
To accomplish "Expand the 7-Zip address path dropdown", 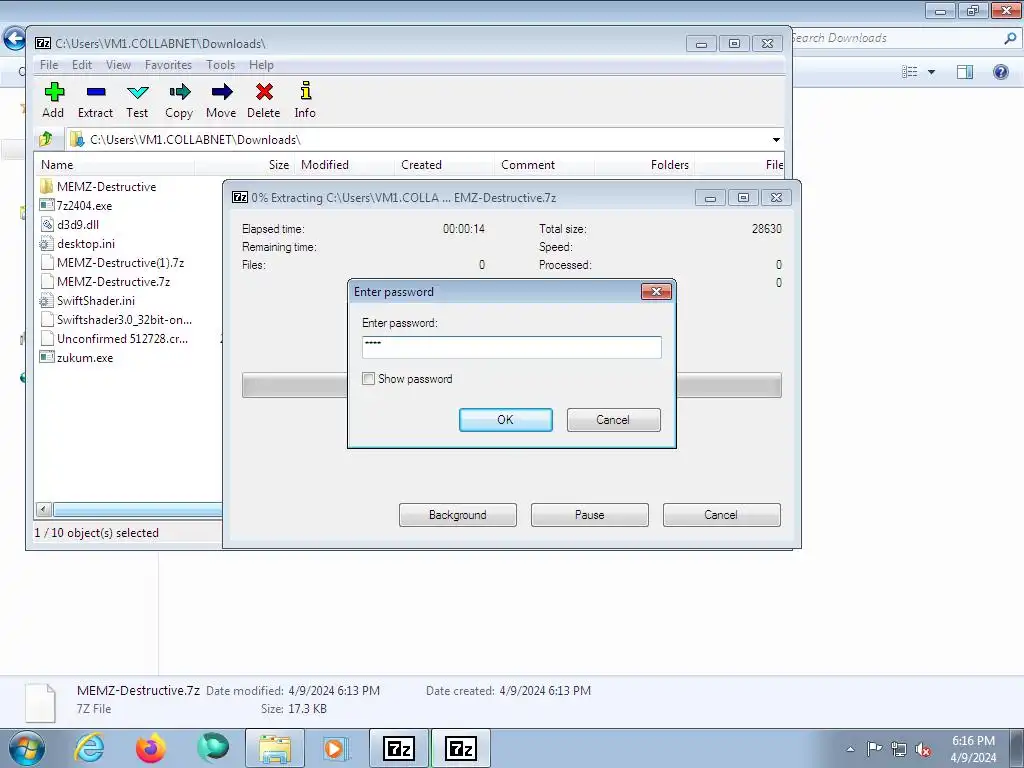I will pyautogui.click(x=776, y=140).
